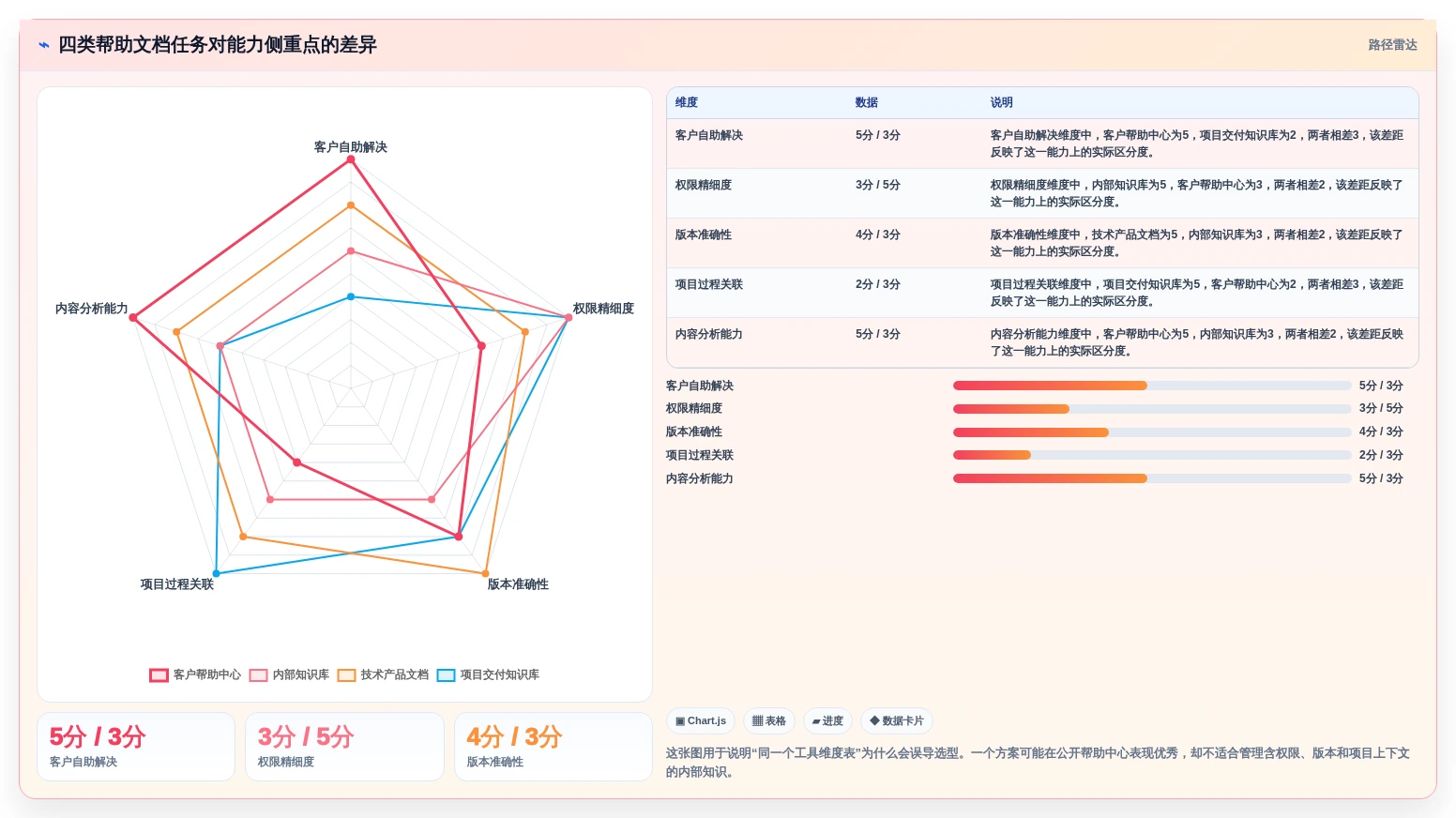This screenshot has width=1456, height=818.
Task: Click the 内容分析能力 progress bar
Action: pos(1152,478)
